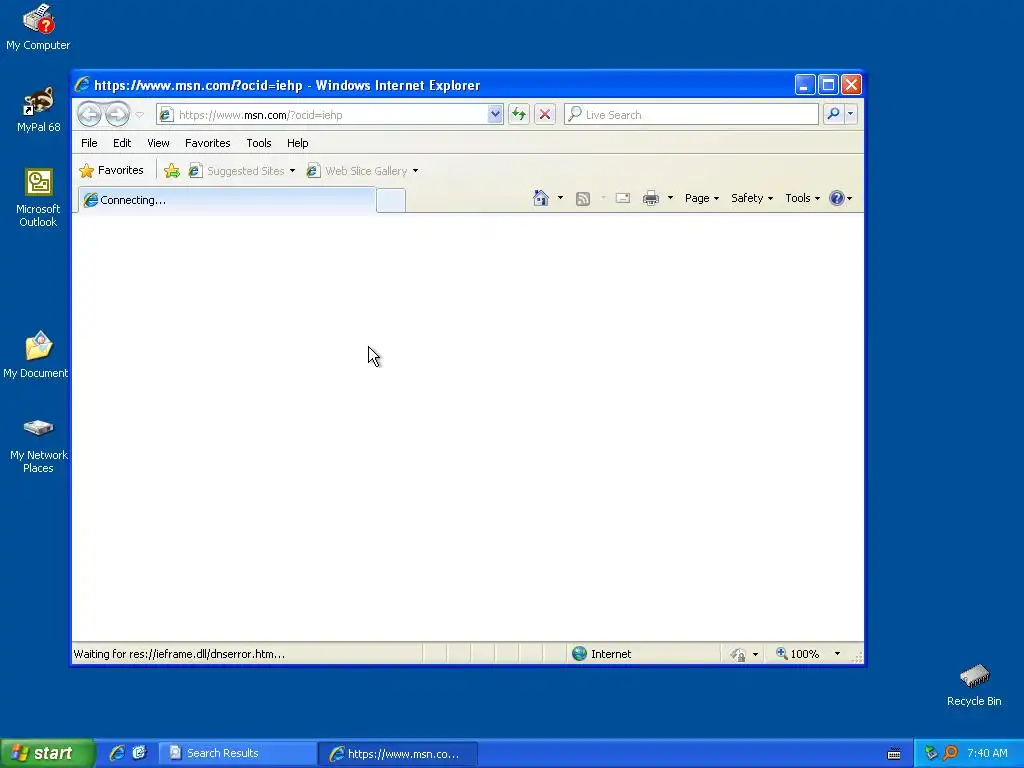Image resolution: width=1024 pixels, height=768 pixels.
Task: Open Suggested Sites link
Action: 242,171
